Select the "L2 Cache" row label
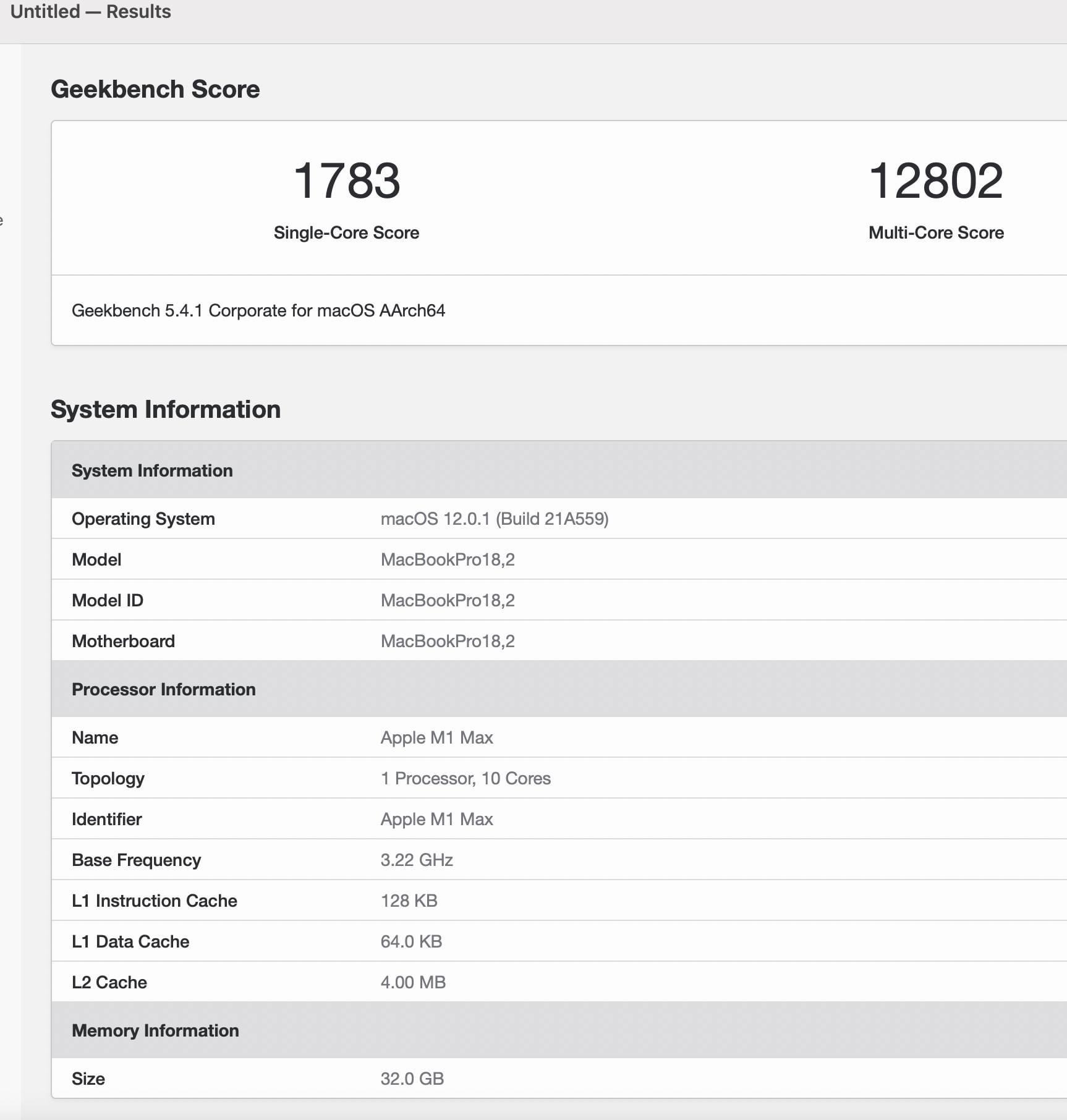Image resolution: width=1067 pixels, height=1120 pixels. coord(109,982)
